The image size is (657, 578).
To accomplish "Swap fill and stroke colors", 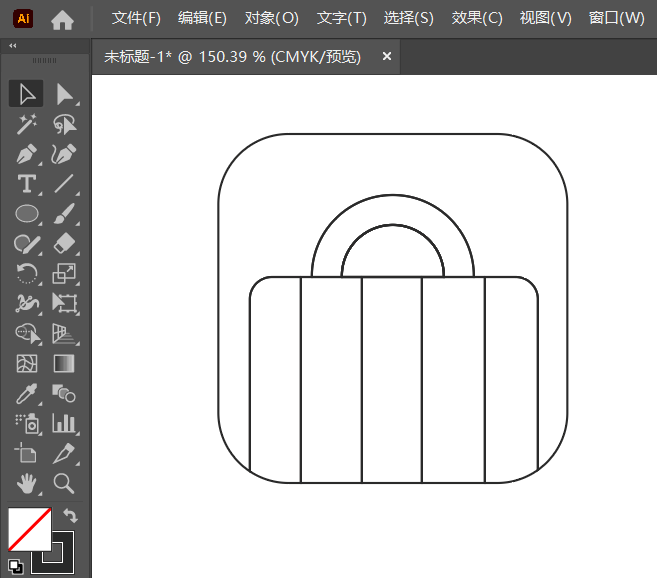I will tap(70, 515).
